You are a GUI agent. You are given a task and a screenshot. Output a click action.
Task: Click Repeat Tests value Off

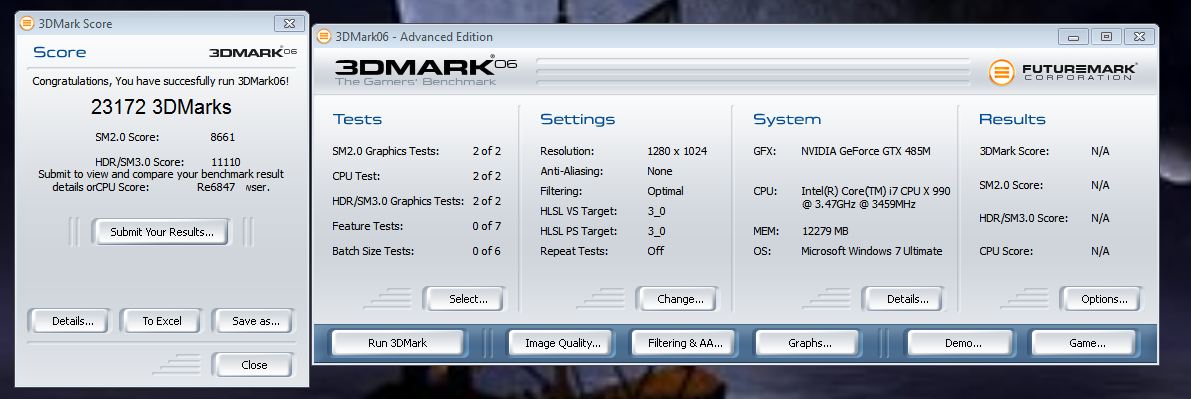pos(656,251)
